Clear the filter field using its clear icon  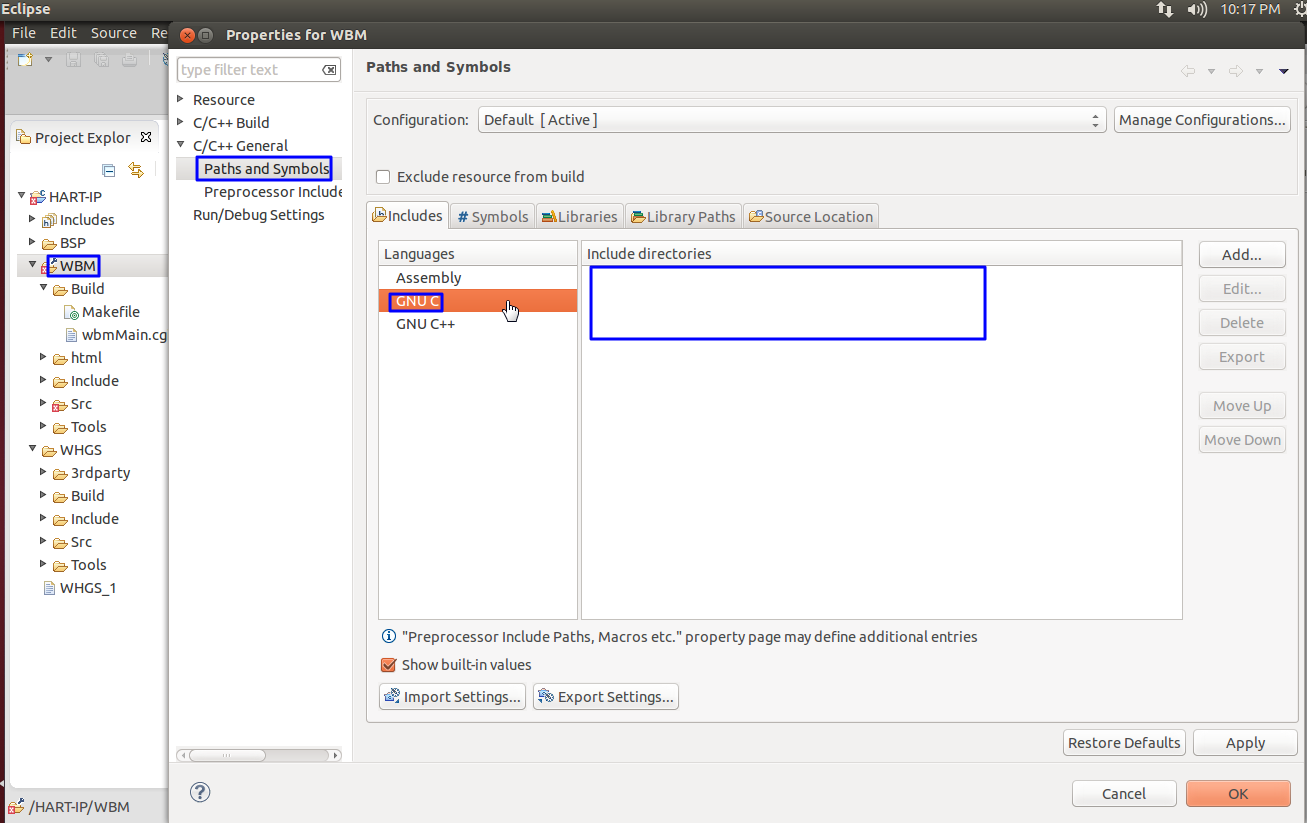click(x=329, y=69)
